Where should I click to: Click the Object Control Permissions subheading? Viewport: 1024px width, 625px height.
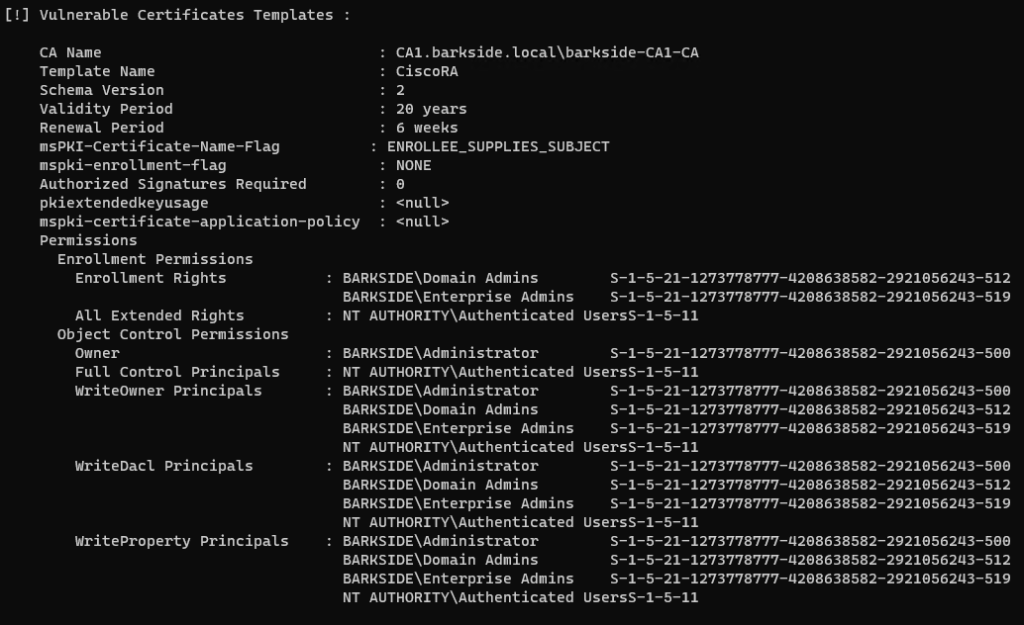[172, 334]
